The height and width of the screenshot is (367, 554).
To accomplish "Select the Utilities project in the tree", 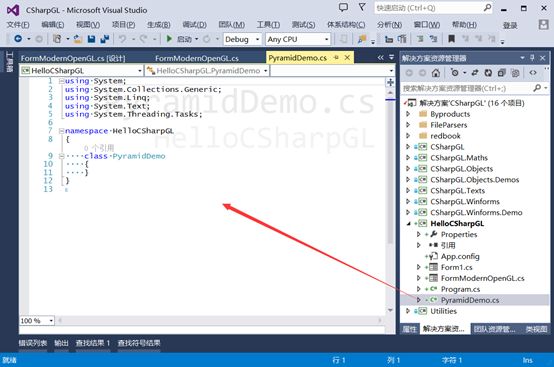I will [x=443, y=311].
